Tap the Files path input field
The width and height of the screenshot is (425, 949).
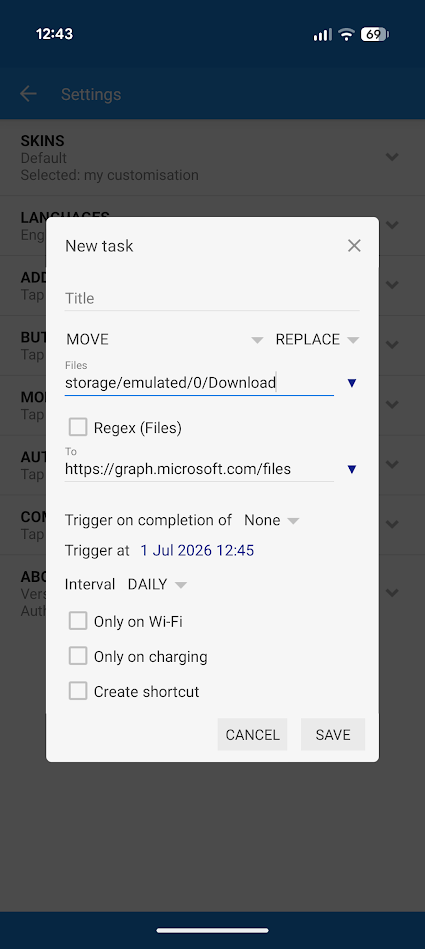pyautogui.click(x=199, y=383)
